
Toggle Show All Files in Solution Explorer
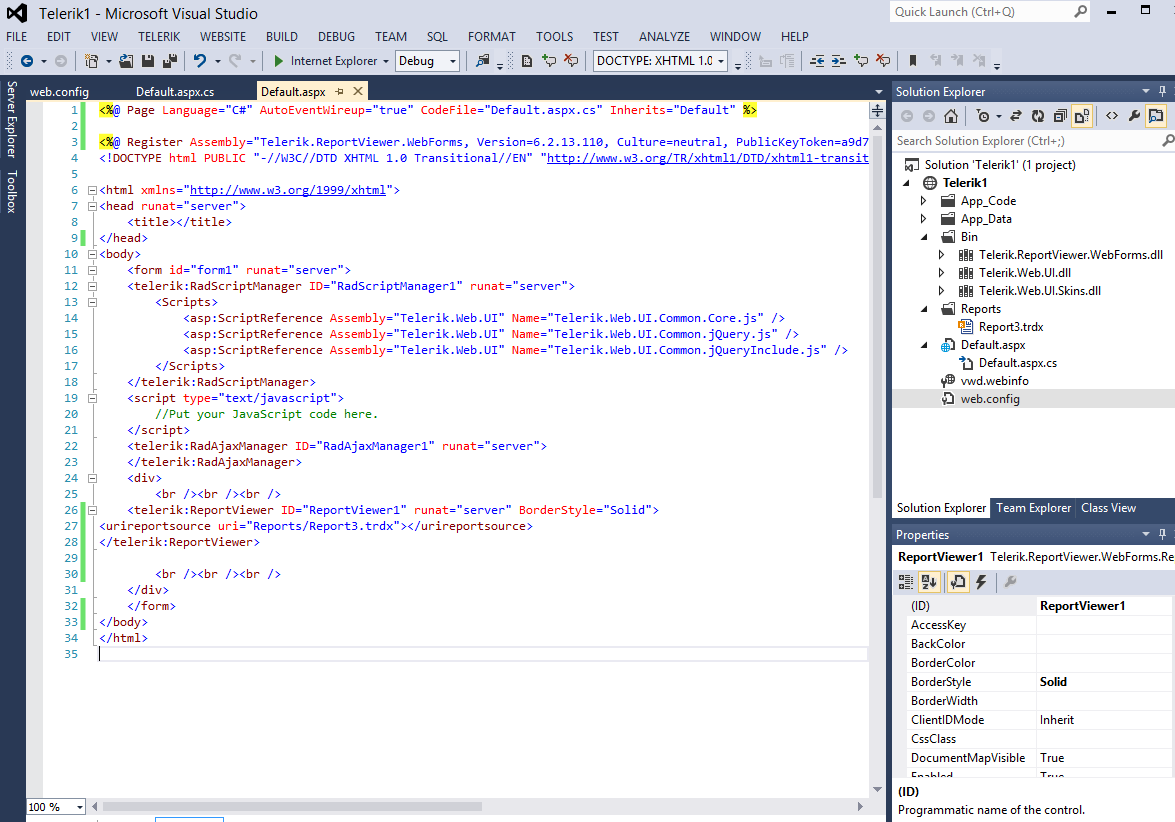[x=1082, y=116]
